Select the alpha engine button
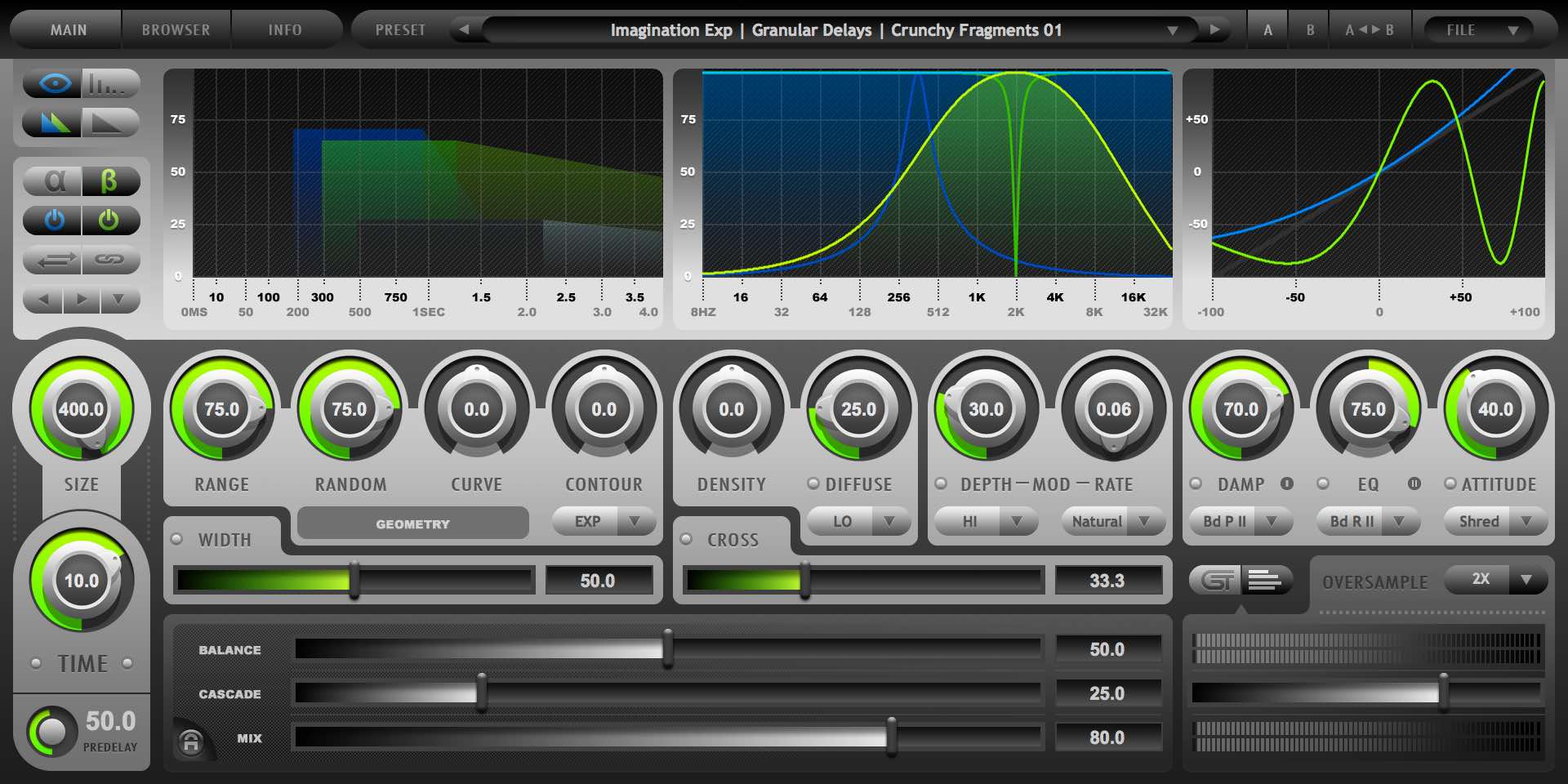This screenshot has height=784, width=1568. [x=54, y=180]
